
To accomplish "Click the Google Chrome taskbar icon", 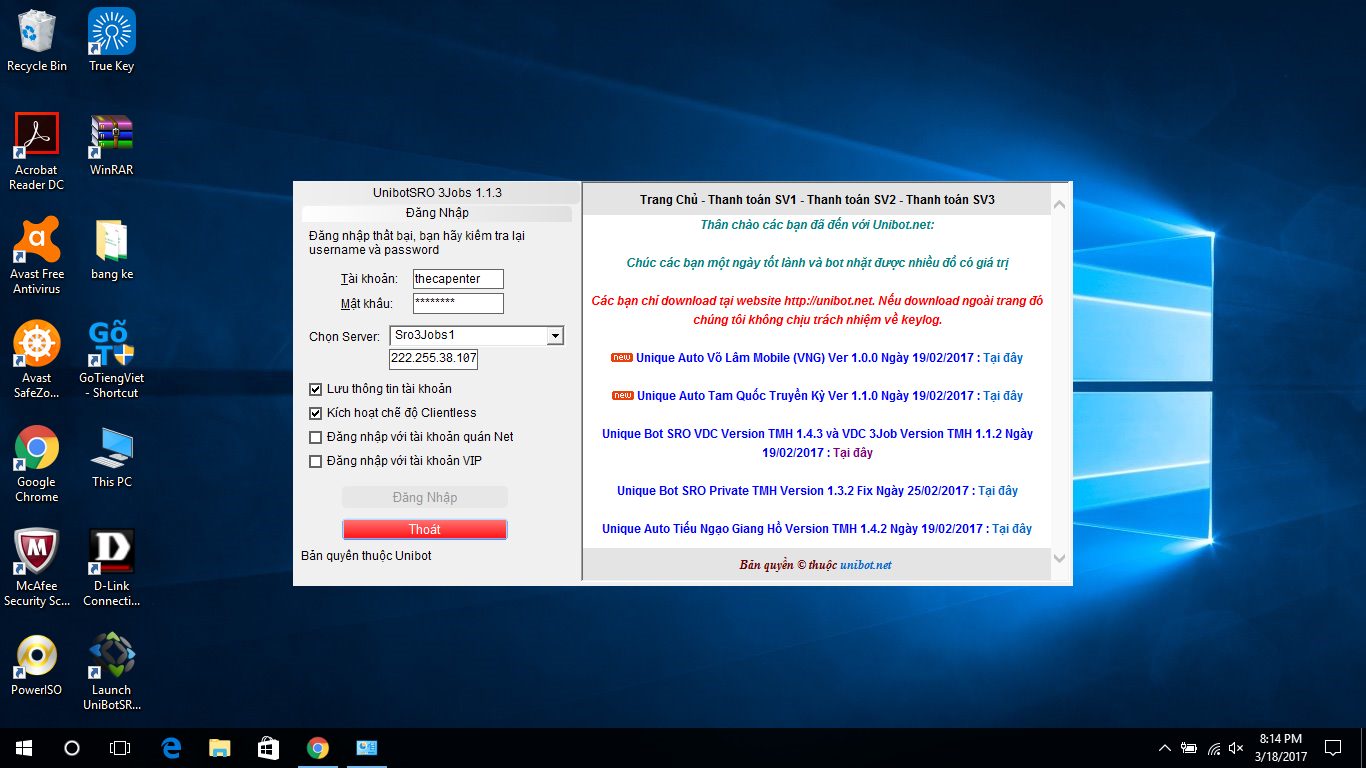I will (318, 747).
